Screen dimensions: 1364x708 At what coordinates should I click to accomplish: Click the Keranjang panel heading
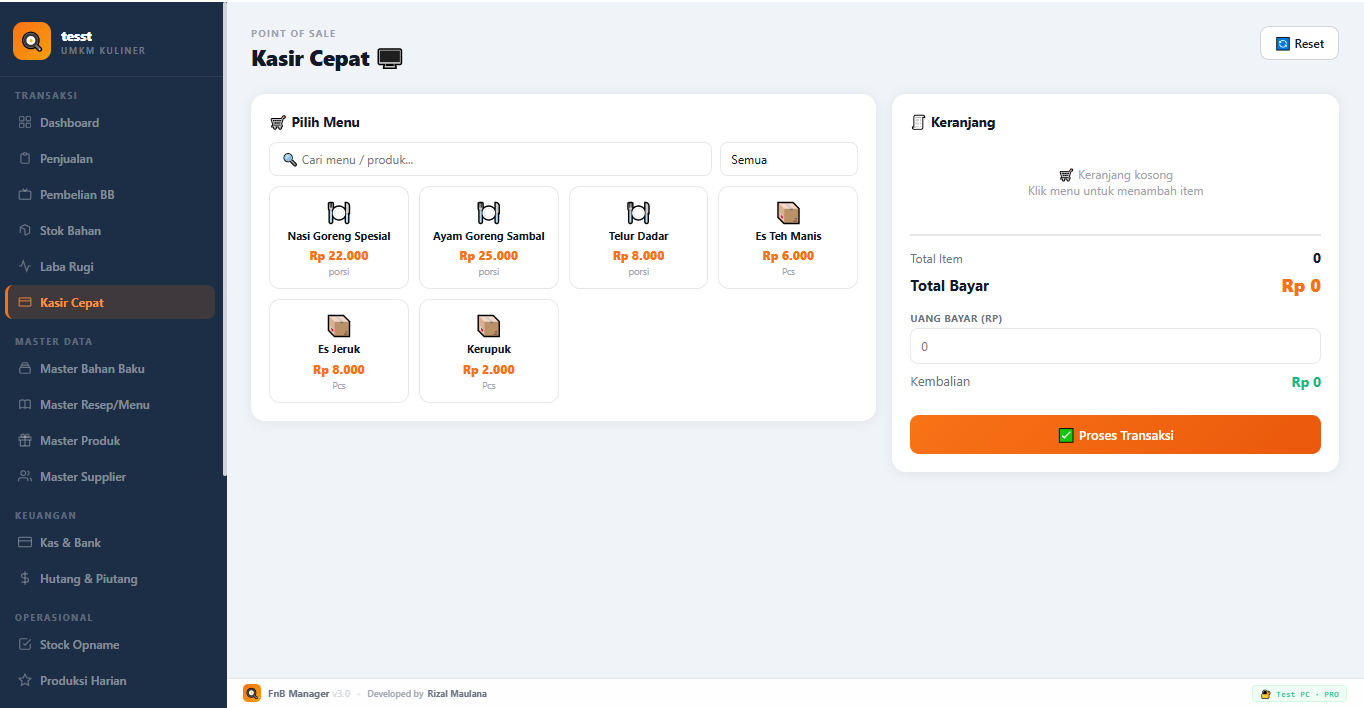tap(954, 123)
